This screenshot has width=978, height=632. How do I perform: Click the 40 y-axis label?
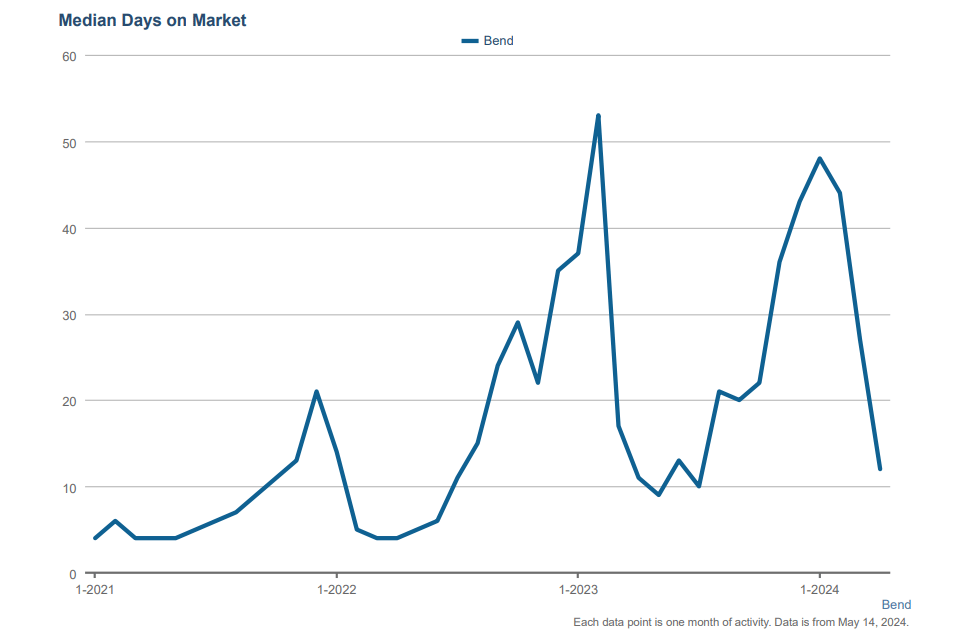click(x=70, y=229)
